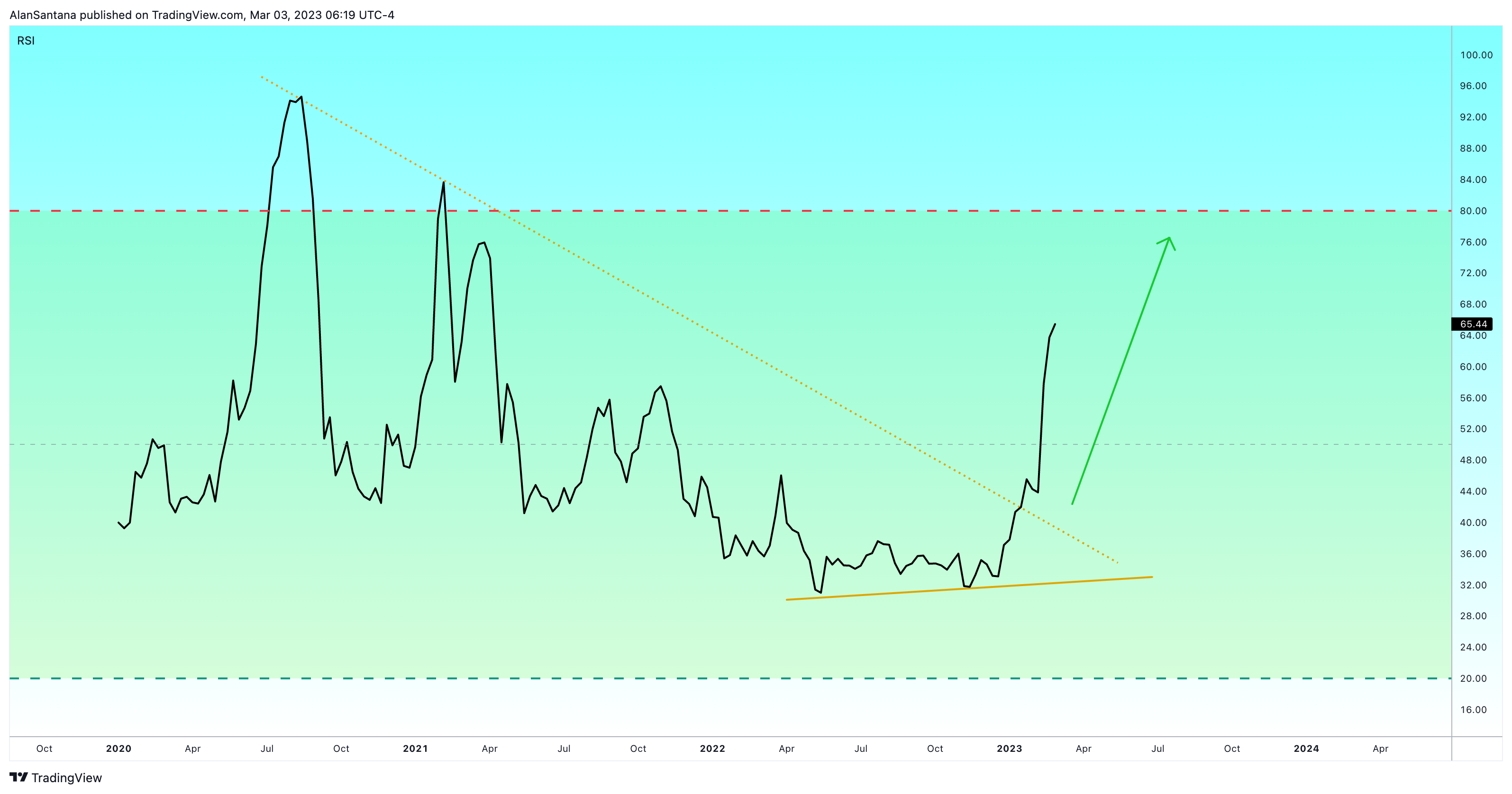This screenshot has height=794, width=1512.
Task: Click the 52.00 price scale label
Action: (x=1473, y=429)
